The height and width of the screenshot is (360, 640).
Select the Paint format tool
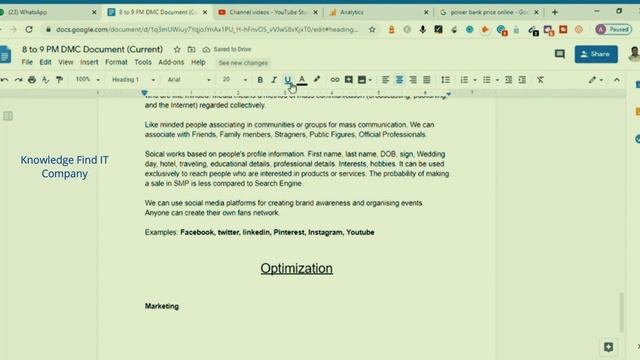click(x=60, y=80)
